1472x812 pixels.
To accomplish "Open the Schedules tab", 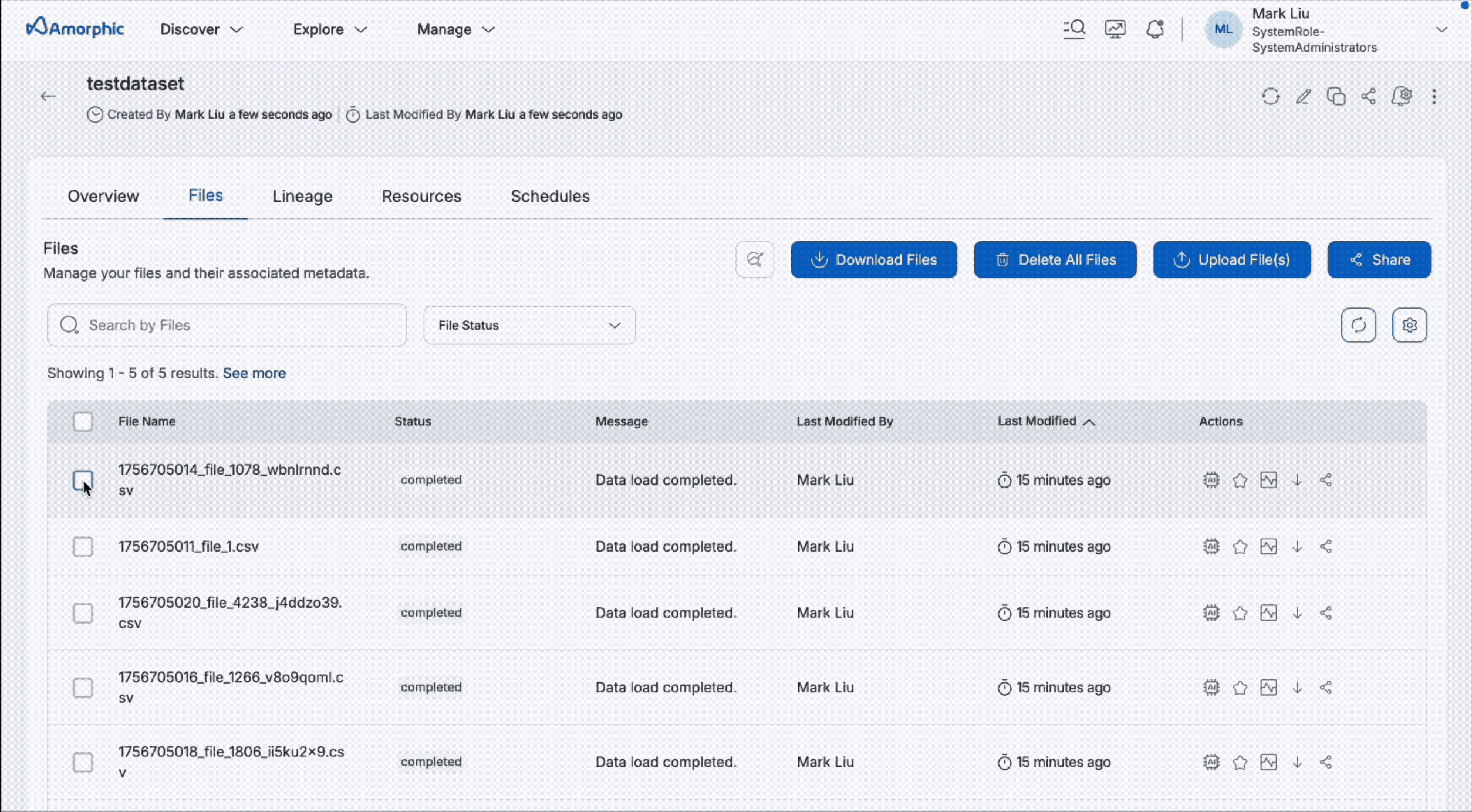I will 549,196.
